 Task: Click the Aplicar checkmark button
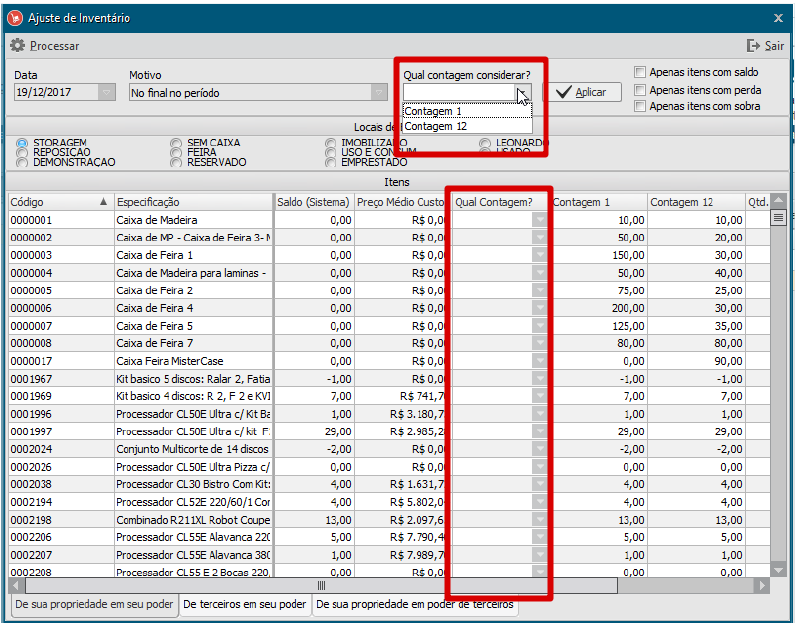(581, 92)
